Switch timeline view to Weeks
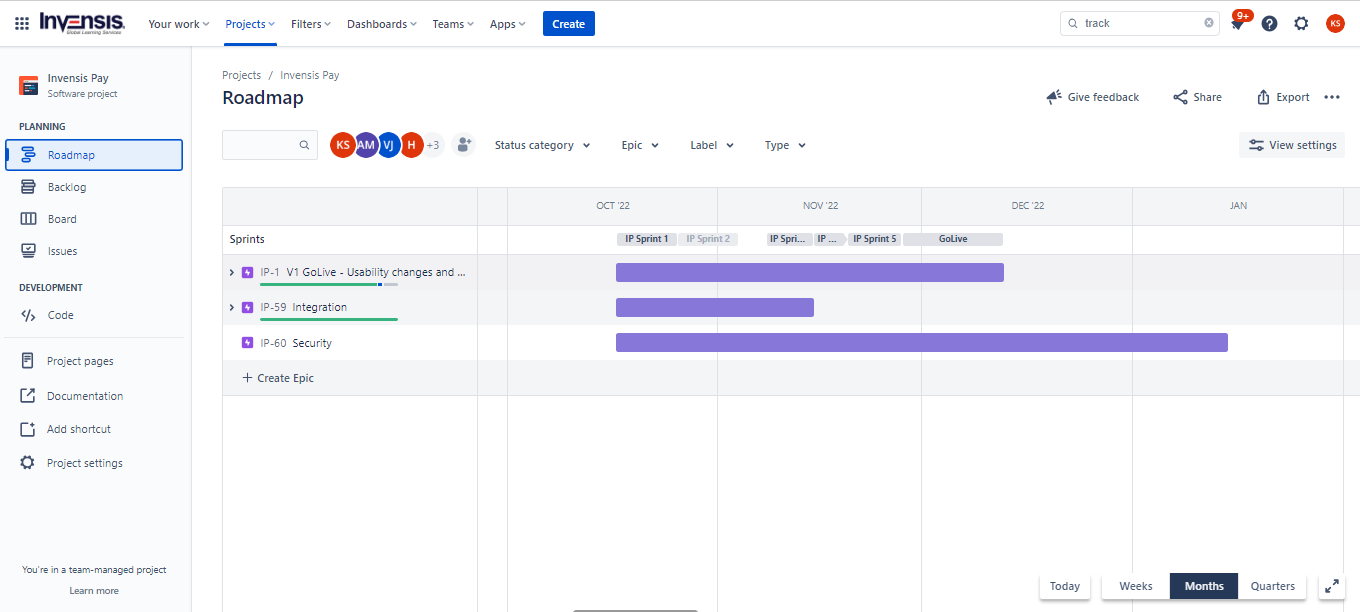The image size is (1360, 612). 1135,587
